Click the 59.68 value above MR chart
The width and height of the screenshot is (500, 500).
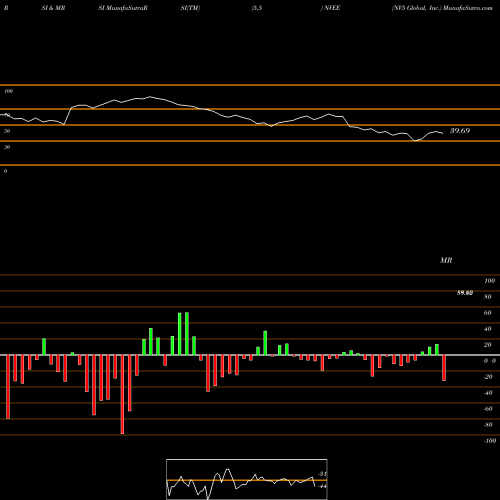pos(465,293)
